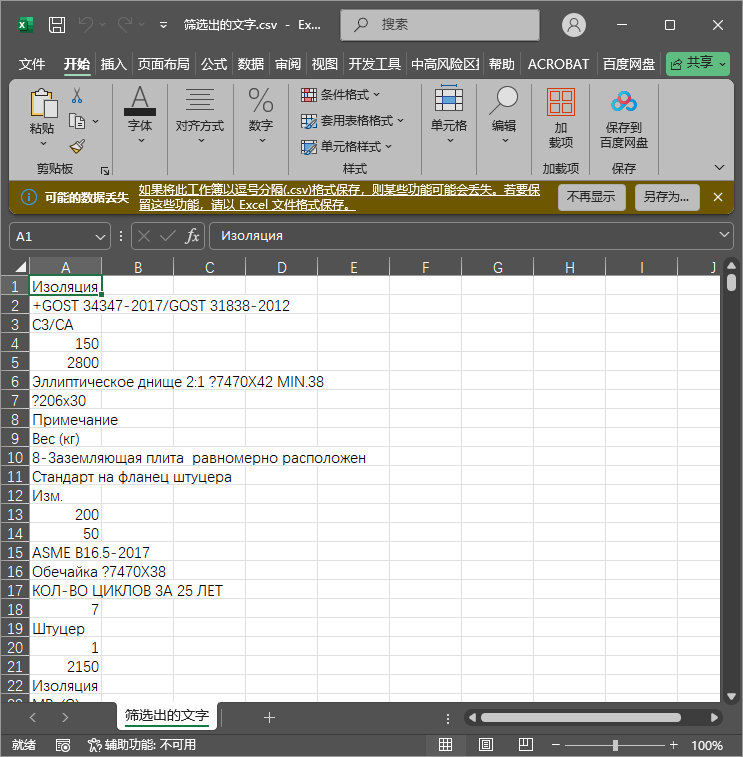This screenshot has width=743, height=757.
Task: Switch to Normal view icon in status bar
Action: click(445, 744)
